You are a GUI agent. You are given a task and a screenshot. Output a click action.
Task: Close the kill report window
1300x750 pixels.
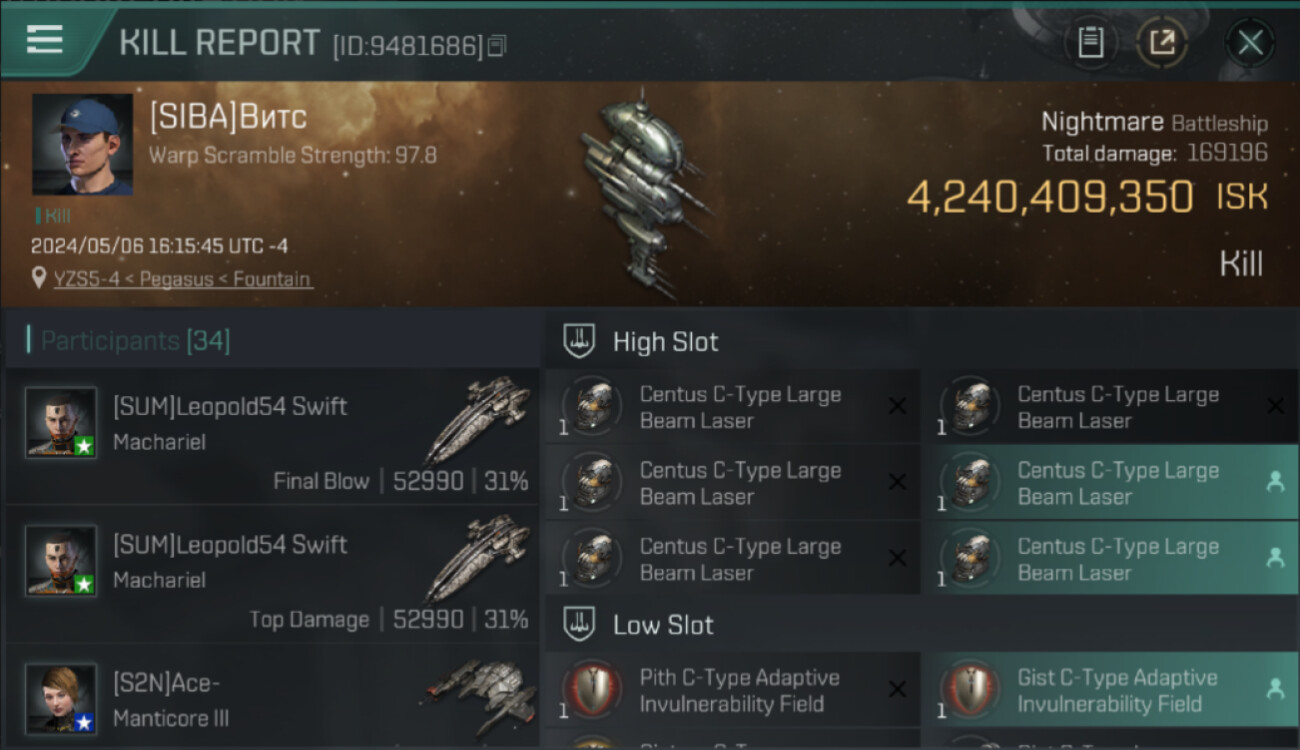tap(1250, 43)
